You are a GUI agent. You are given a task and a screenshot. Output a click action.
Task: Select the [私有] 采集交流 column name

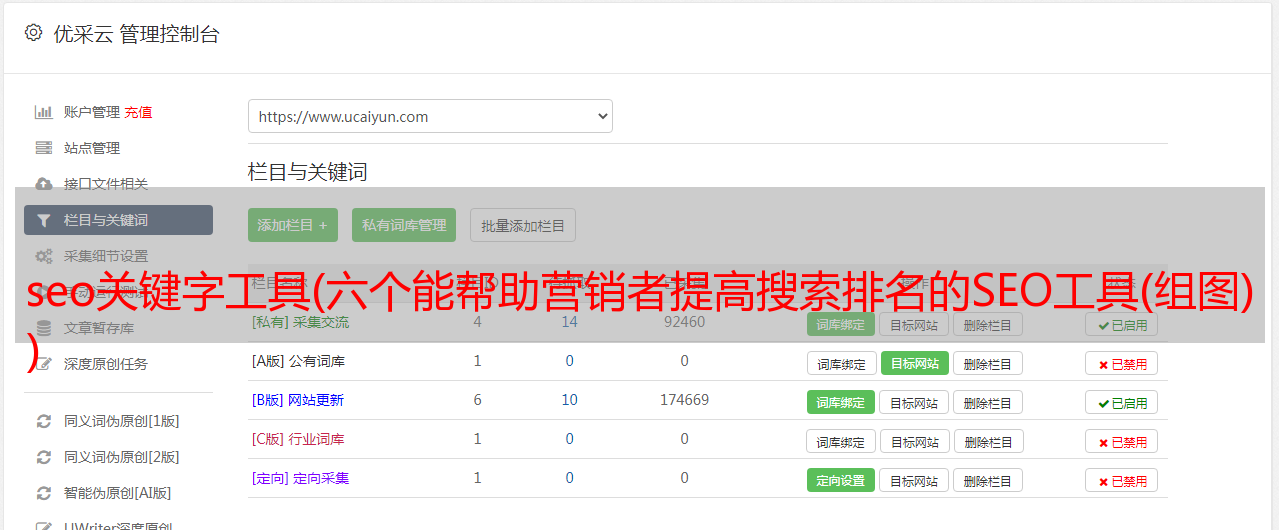click(x=300, y=322)
